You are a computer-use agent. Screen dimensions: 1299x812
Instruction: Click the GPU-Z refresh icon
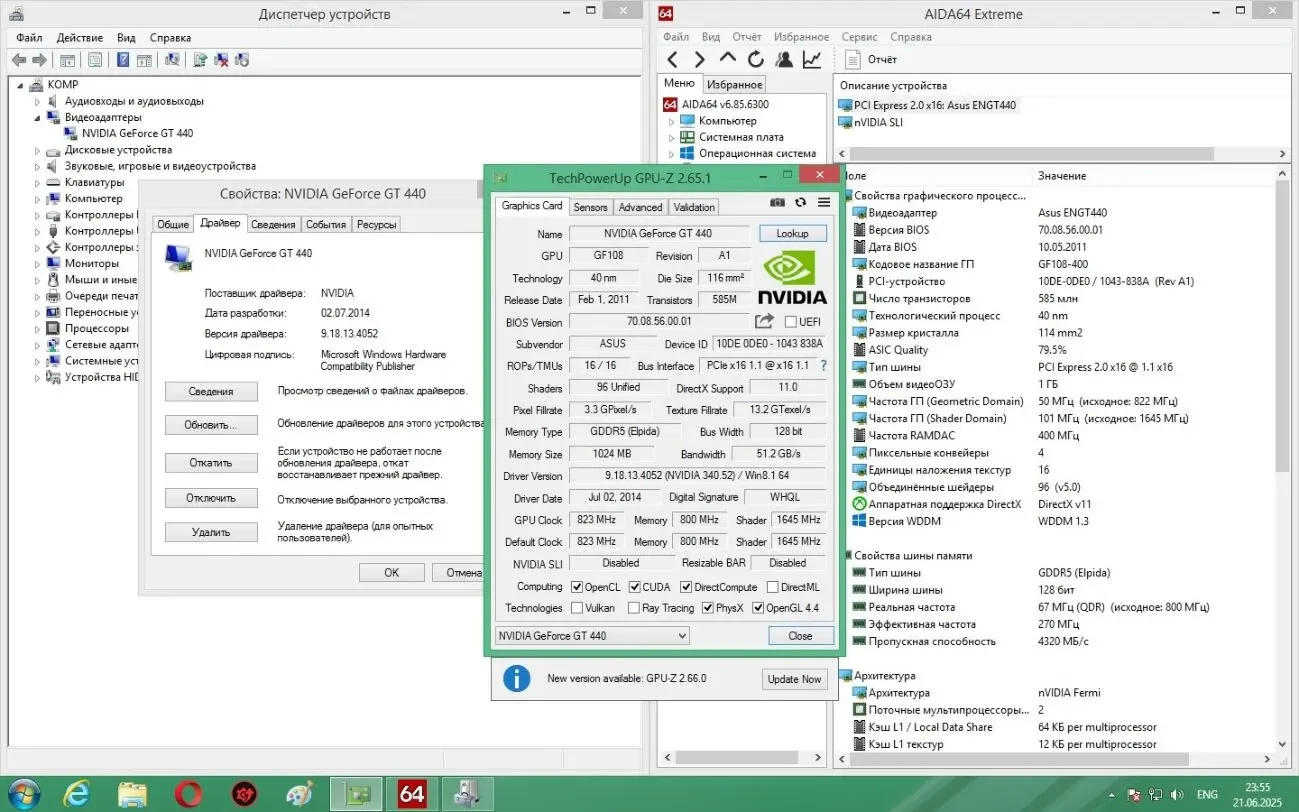[801, 202]
